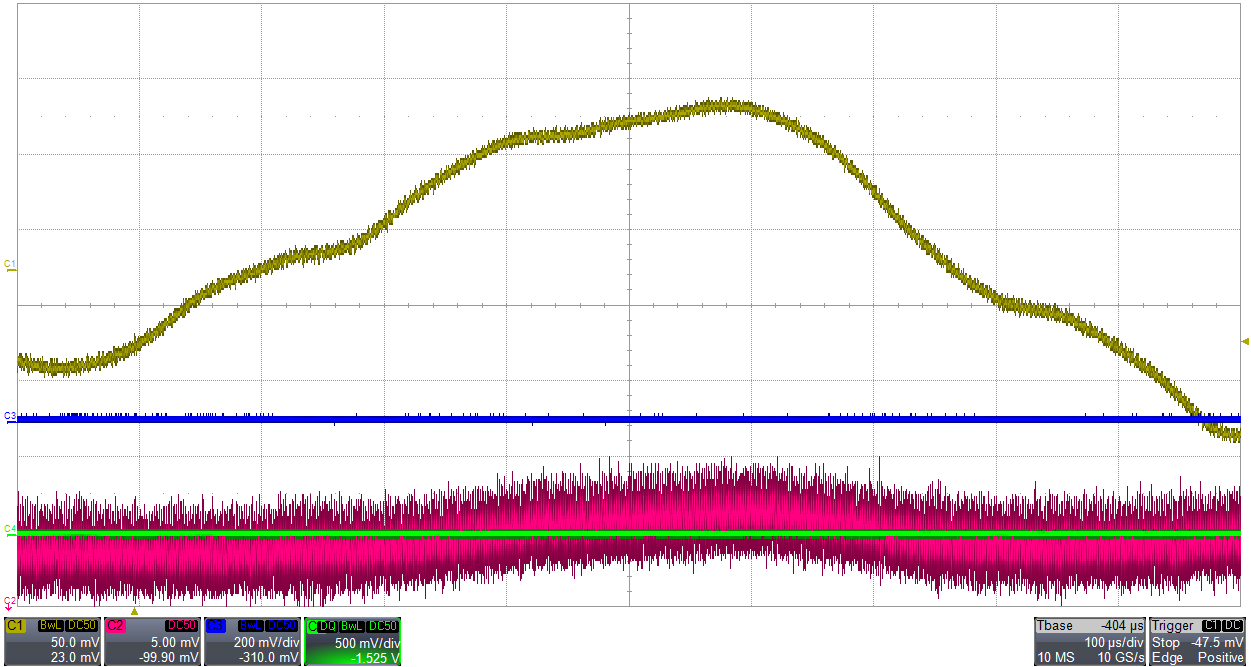This screenshot has height=667, width=1251.
Task: Click the -310.0 mV offset value of C3
Action: (x=270, y=657)
